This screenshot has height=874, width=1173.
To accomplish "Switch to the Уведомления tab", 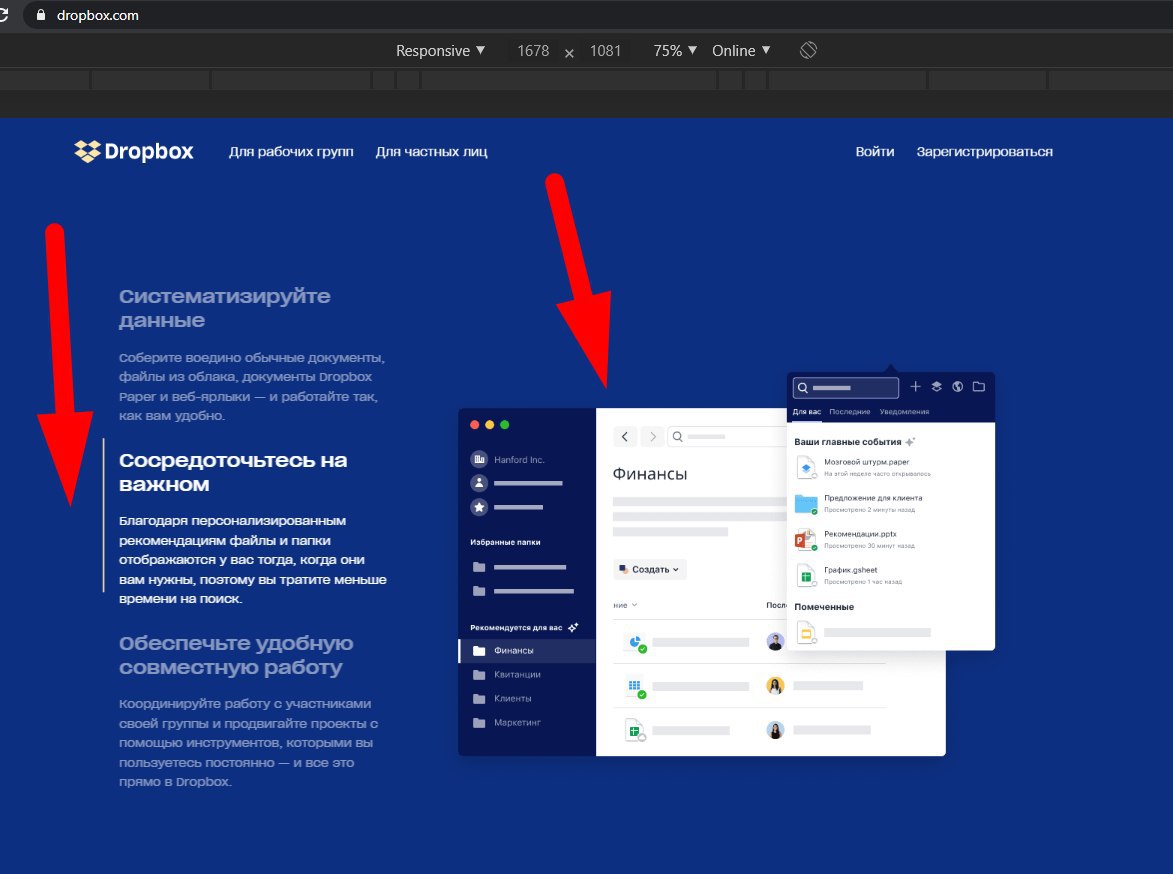I will [x=904, y=412].
